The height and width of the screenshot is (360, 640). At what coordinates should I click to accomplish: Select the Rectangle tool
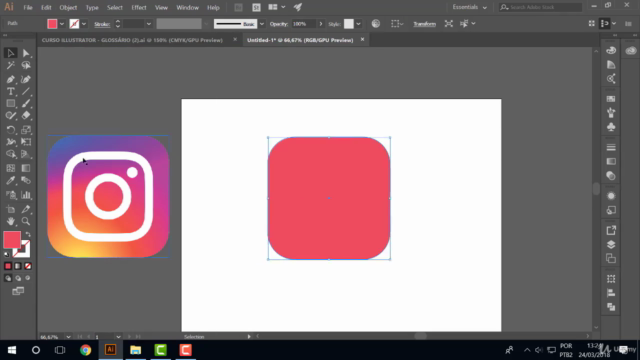[11, 104]
